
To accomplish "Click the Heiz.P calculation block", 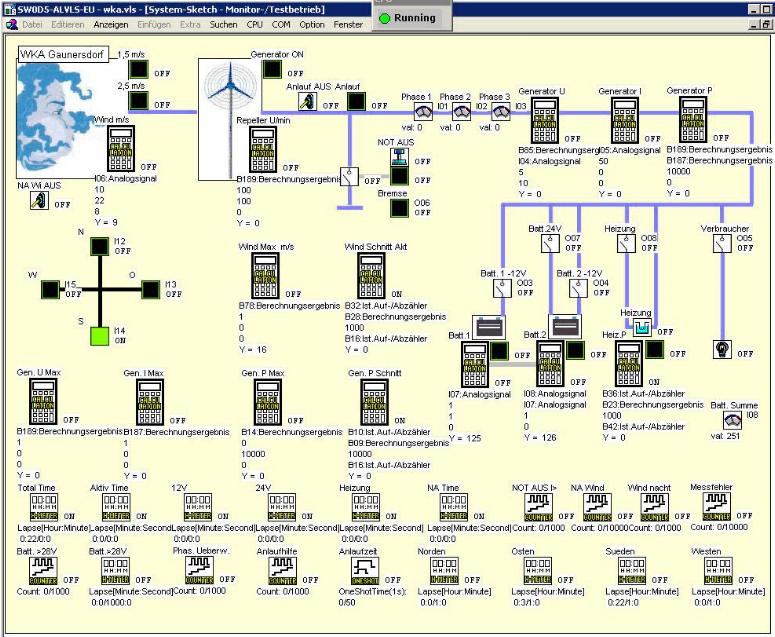I will coord(629,363).
